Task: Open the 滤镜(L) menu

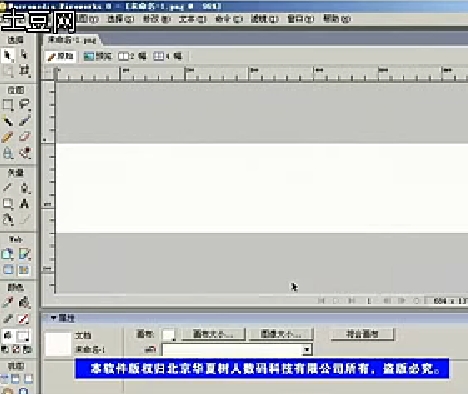Action: click(264, 19)
